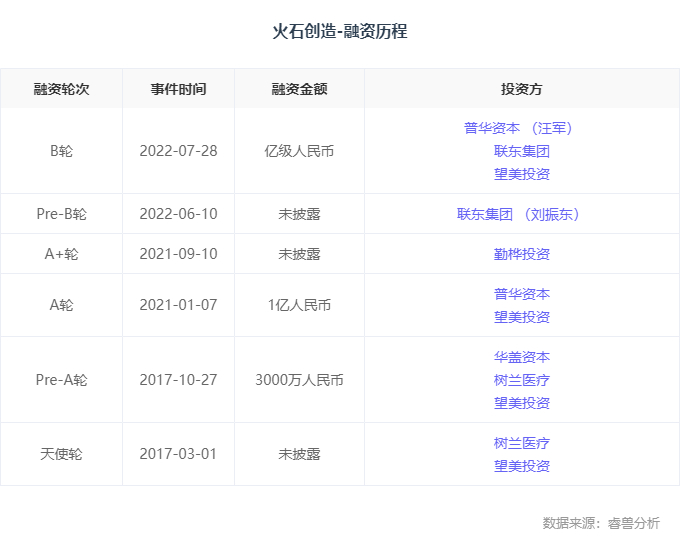This screenshot has width=680, height=559.
Task: Click the 事件时间 column header
Action: click(178, 89)
